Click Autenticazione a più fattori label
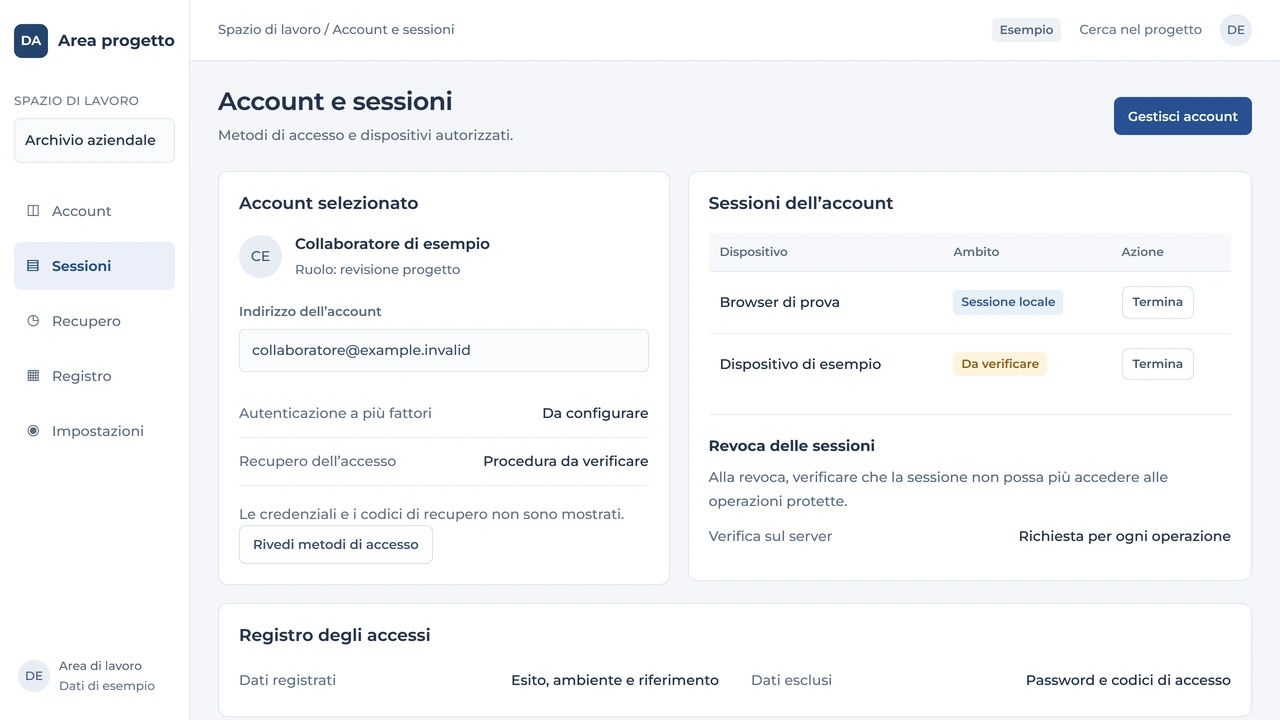This screenshot has height=720, width=1280. pos(335,413)
